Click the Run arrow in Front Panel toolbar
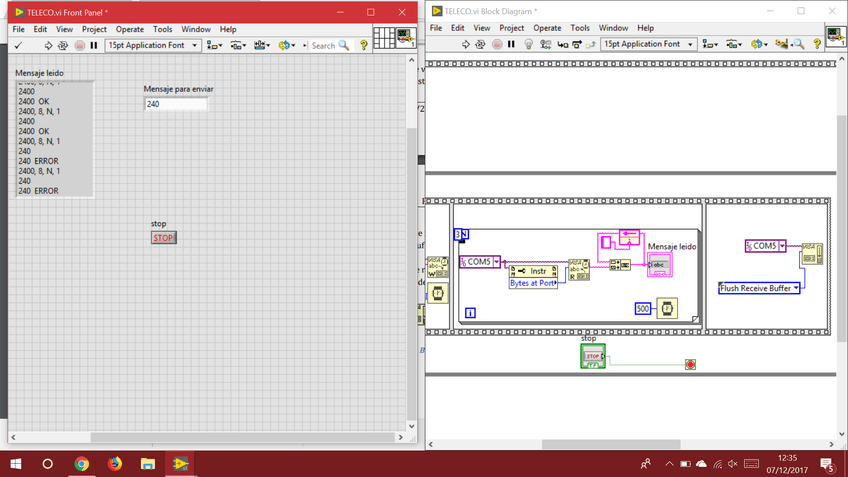Image resolution: width=848 pixels, height=477 pixels. [47, 45]
